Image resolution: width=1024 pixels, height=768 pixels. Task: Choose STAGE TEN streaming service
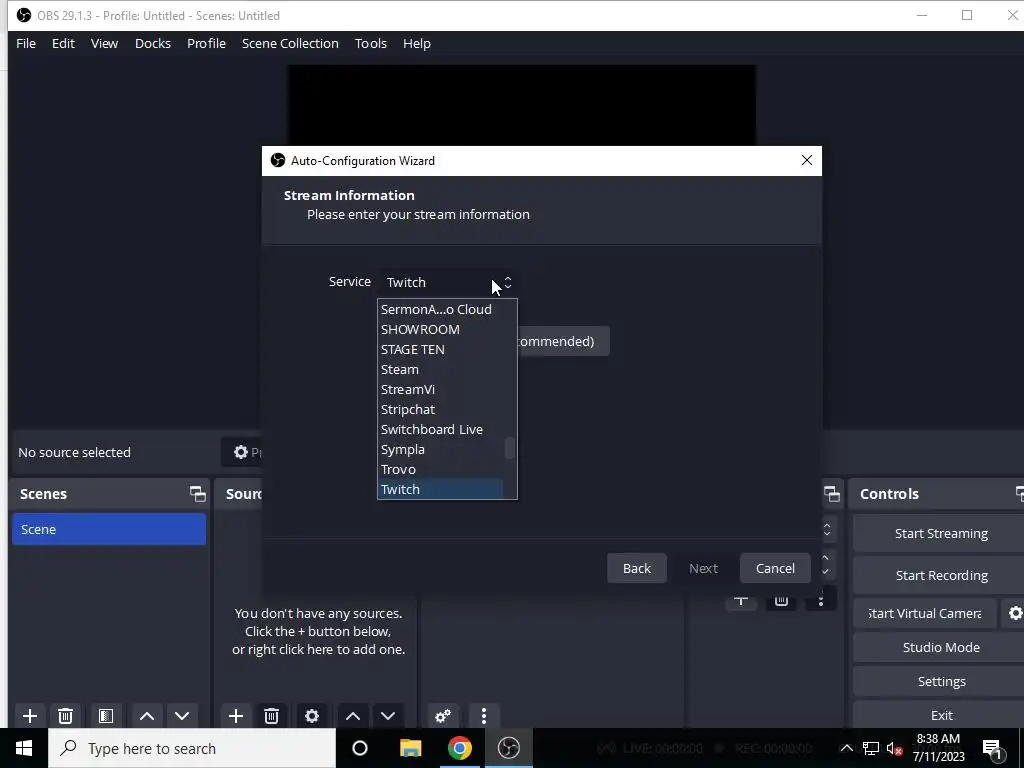click(441, 349)
